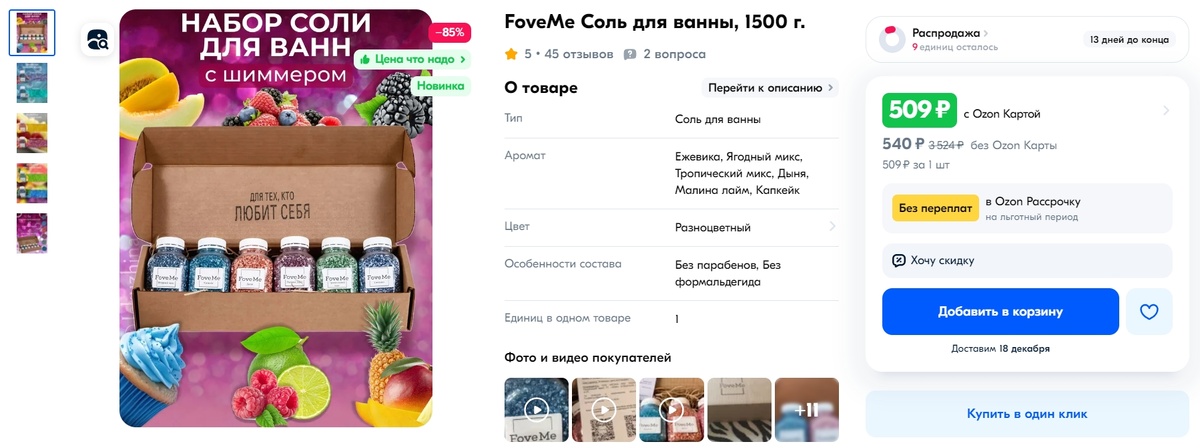Click the similar image search icon
The width and height of the screenshot is (1200, 448).
(98, 39)
